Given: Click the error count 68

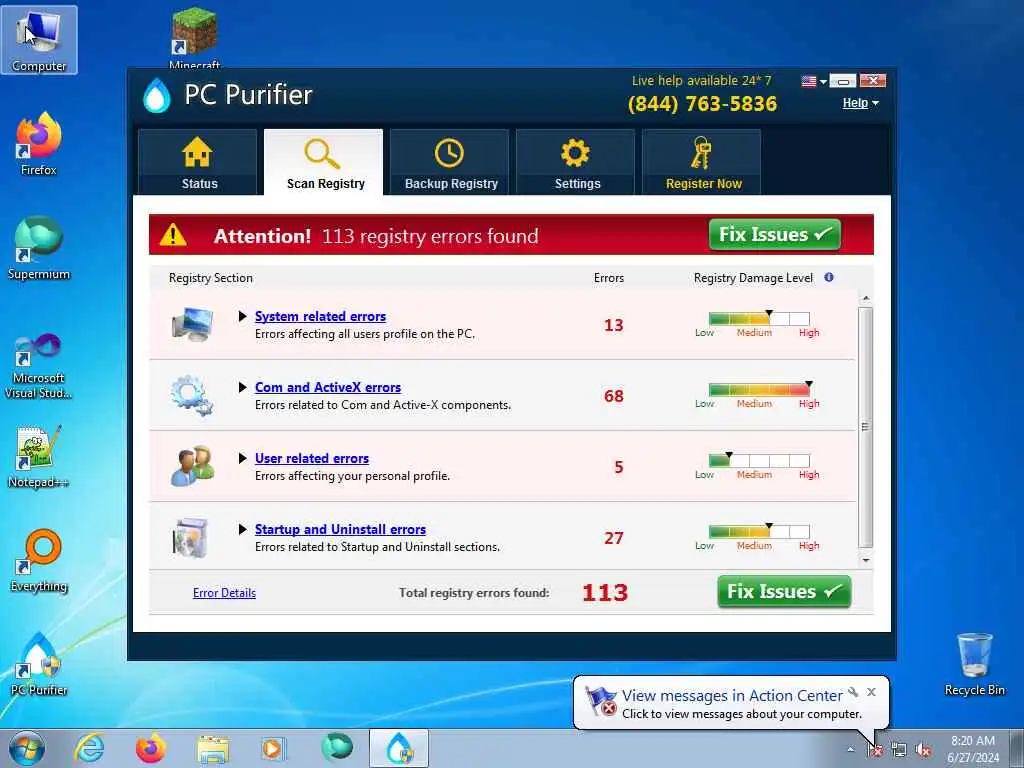Looking at the screenshot, I should tap(613, 396).
